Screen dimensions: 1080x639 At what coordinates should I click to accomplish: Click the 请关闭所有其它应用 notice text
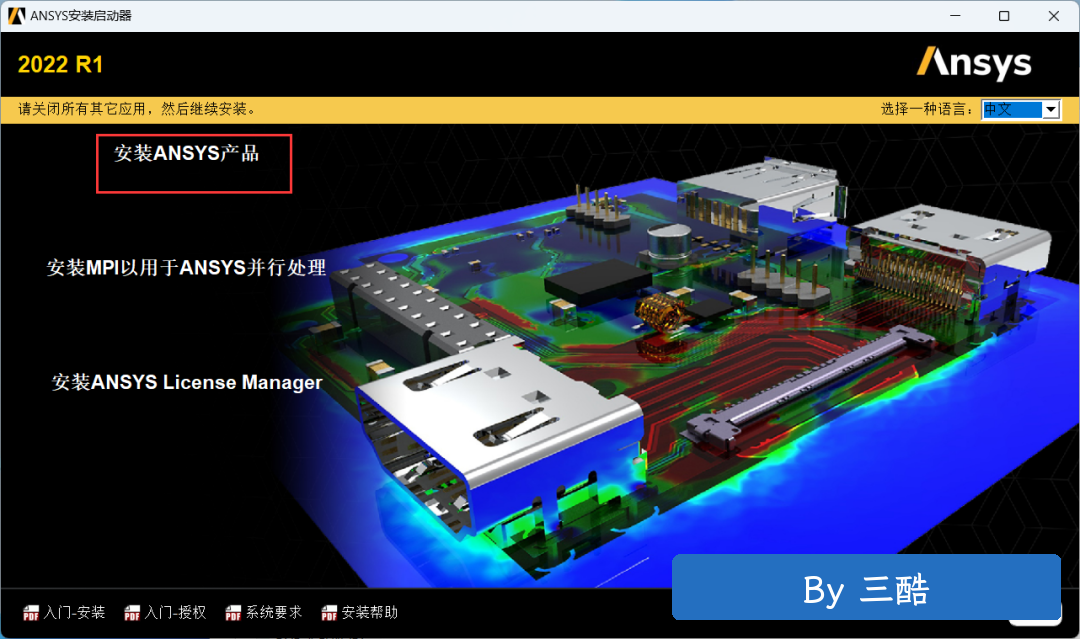pyautogui.click(x=137, y=109)
